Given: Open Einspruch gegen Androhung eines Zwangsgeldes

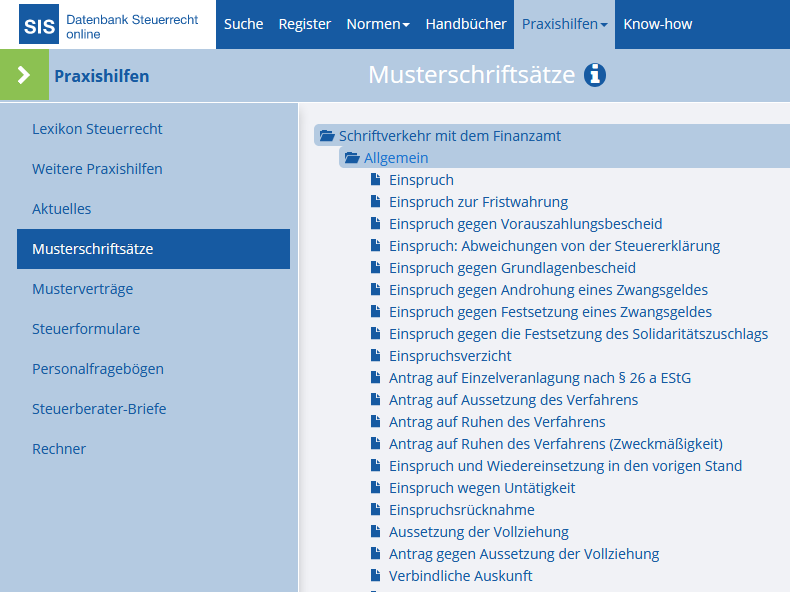Looking at the screenshot, I should (548, 290).
